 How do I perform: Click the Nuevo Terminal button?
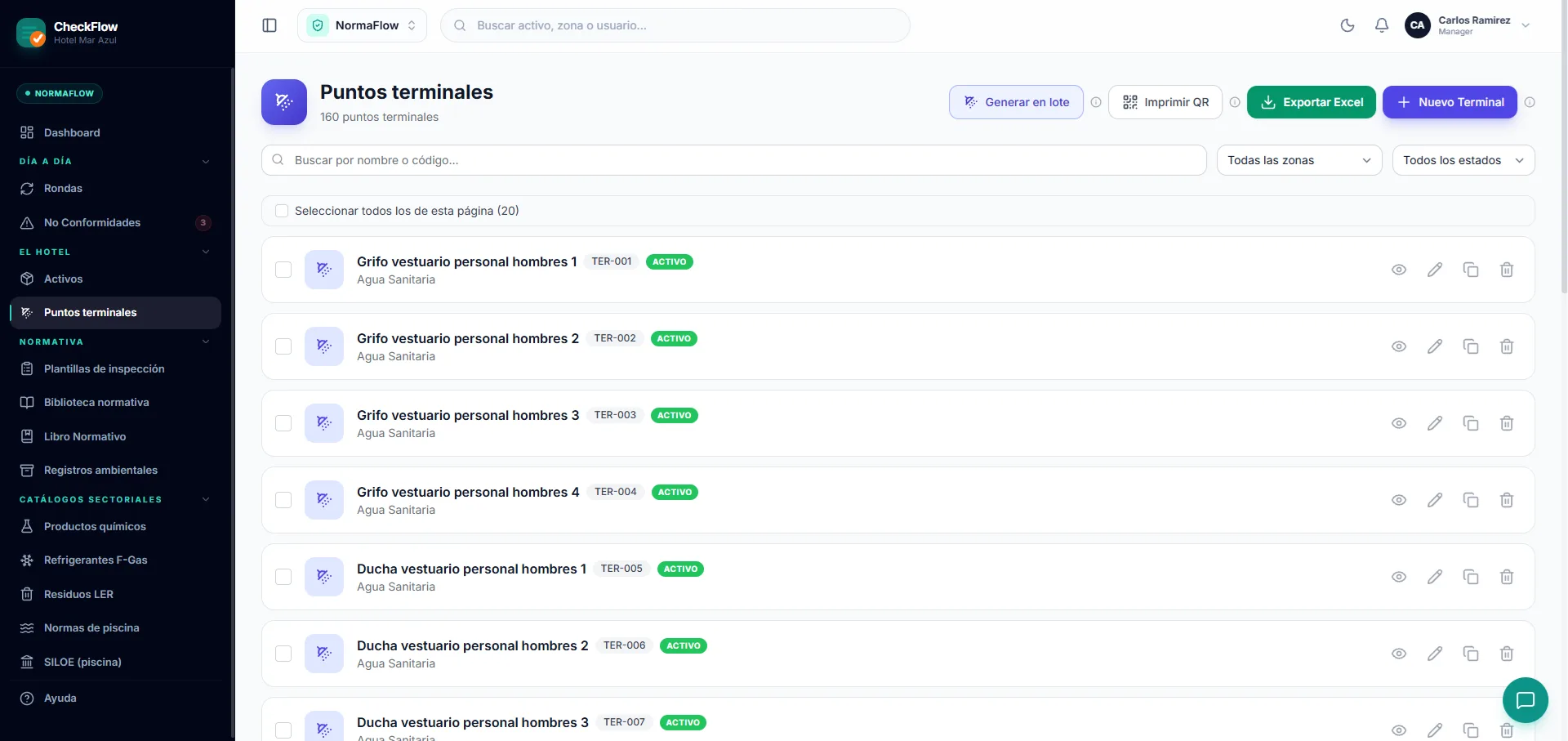1450,102
